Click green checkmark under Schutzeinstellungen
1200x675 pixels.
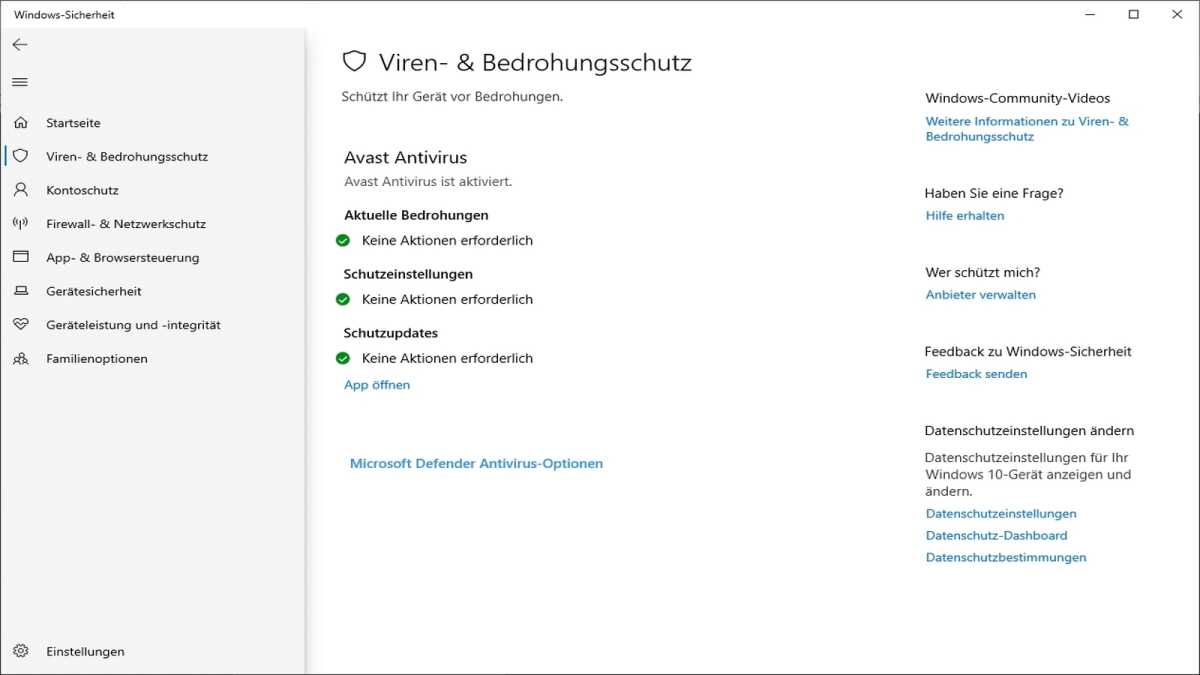point(343,299)
